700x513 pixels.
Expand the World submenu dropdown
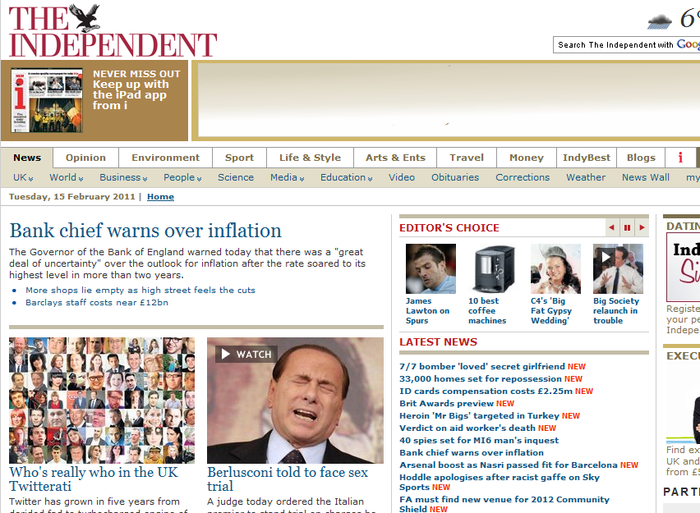(66, 178)
